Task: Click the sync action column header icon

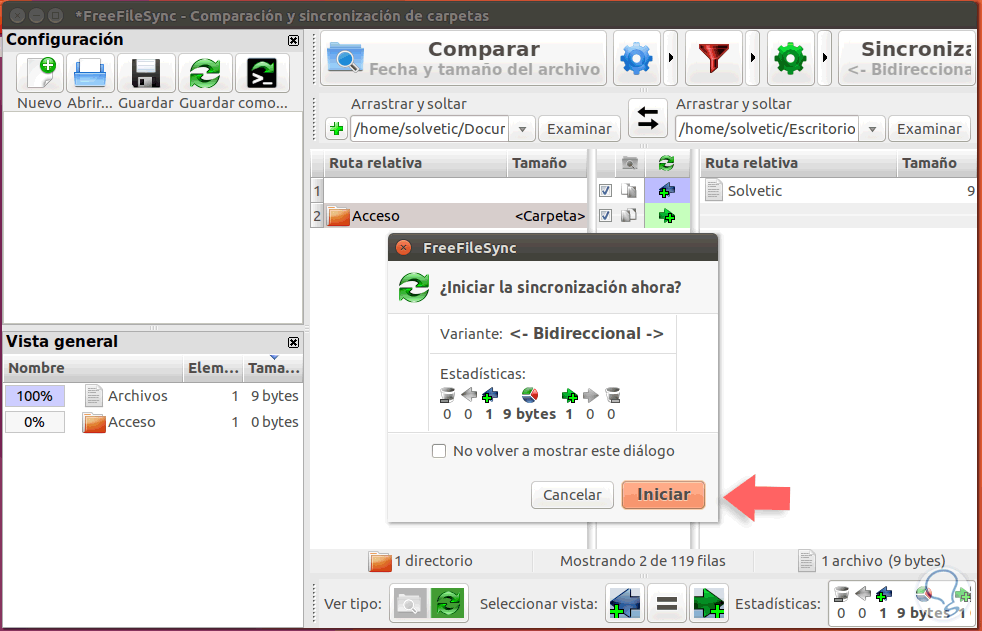Action: (666, 164)
